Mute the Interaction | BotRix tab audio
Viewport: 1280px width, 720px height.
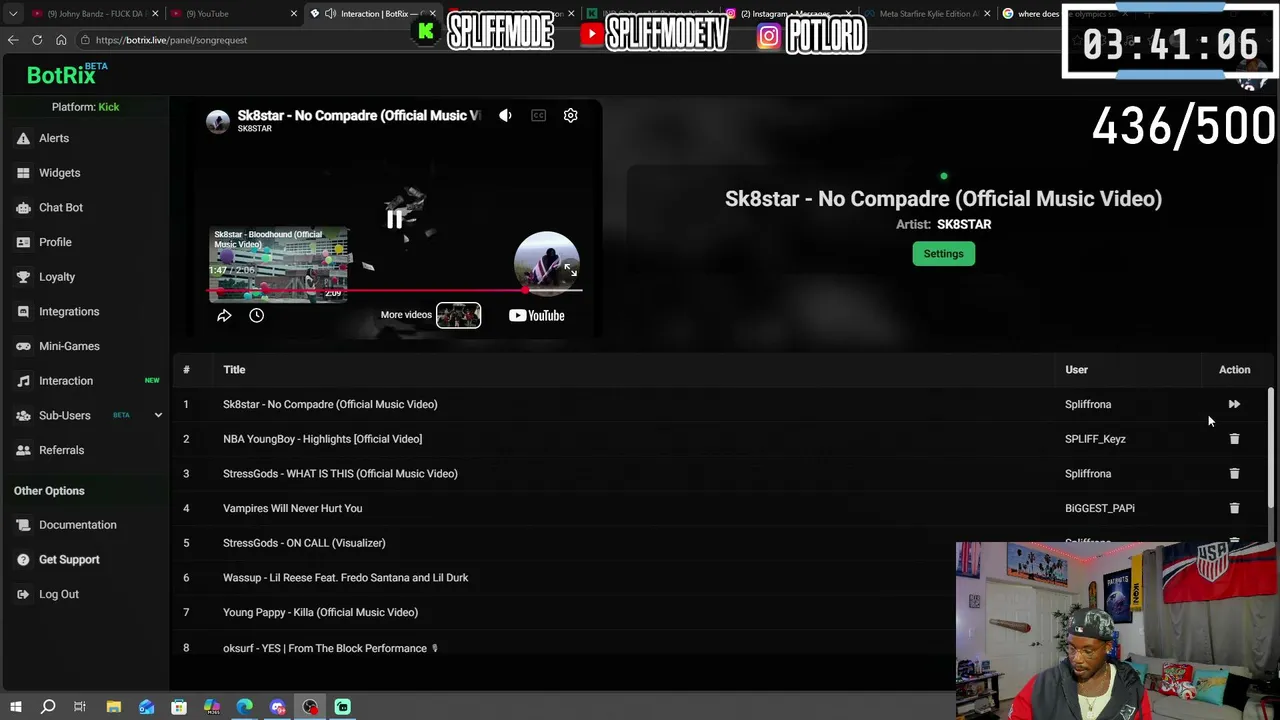(330, 14)
